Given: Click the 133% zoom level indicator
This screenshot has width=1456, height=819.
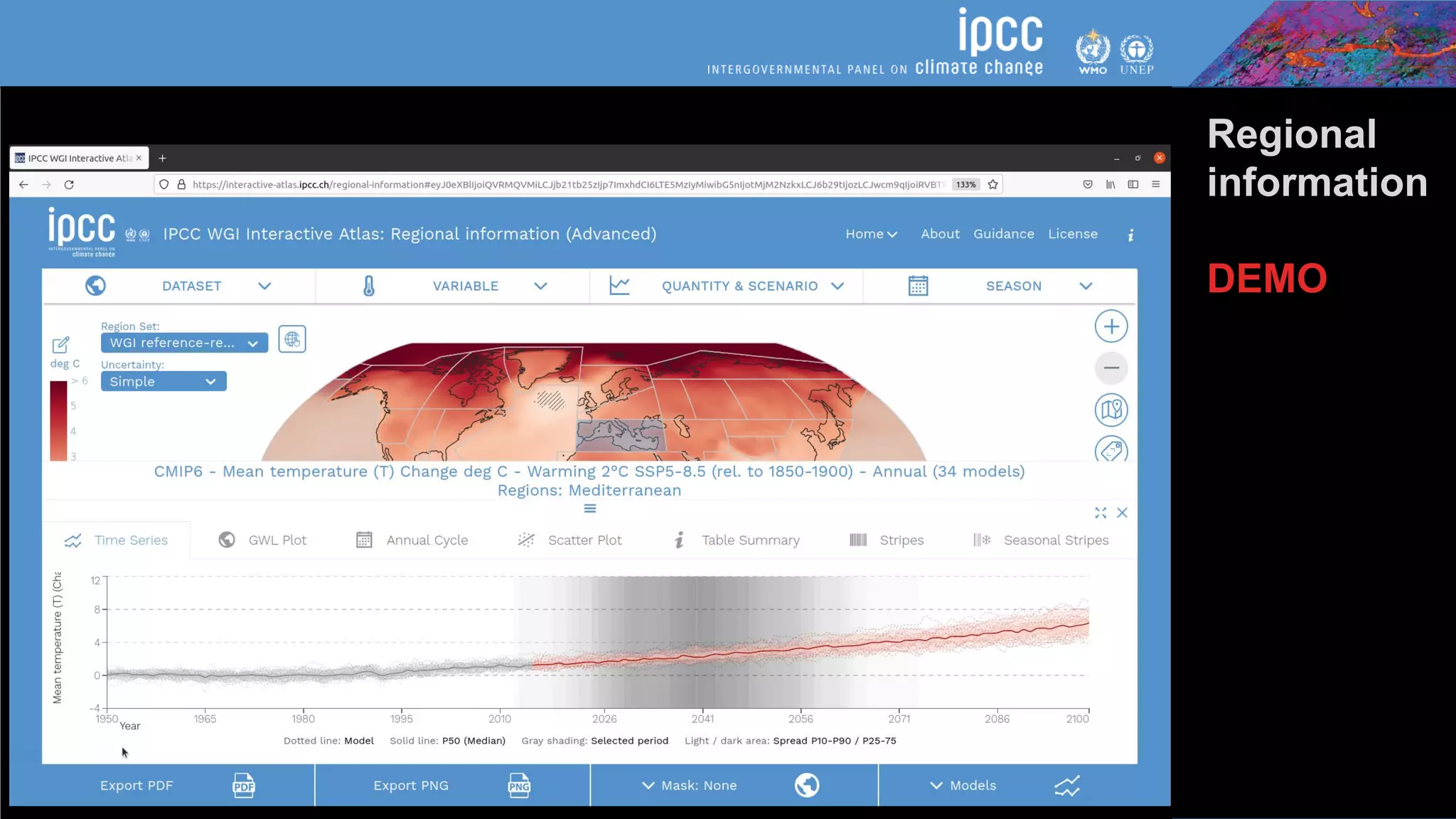Looking at the screenshot, I should click(x=965, y=185).
